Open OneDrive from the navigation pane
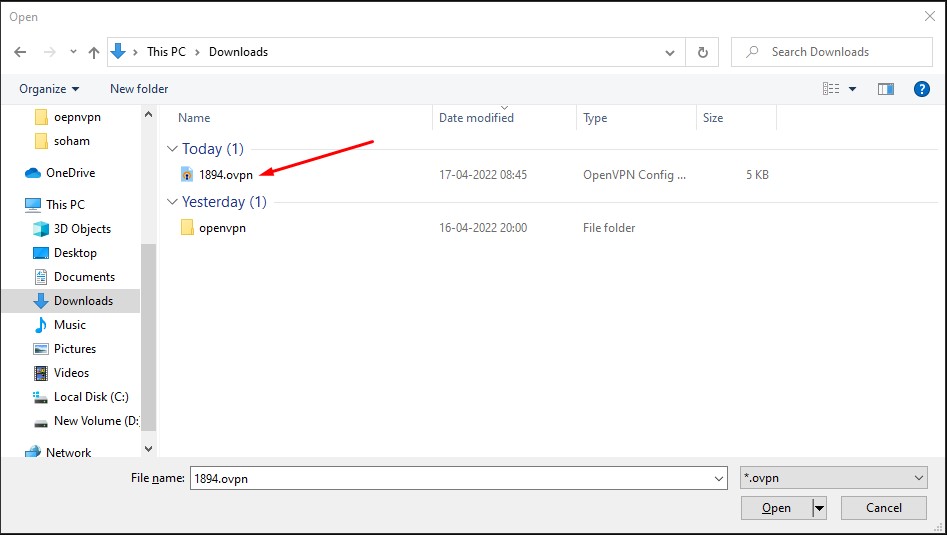947x535 pixels. 70,173
